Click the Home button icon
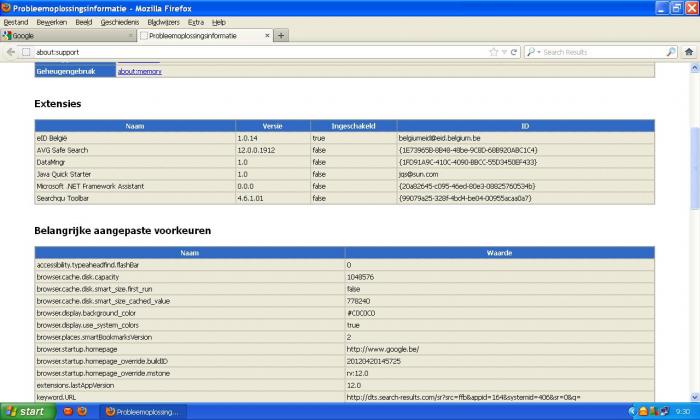Viewport: 700px width, 420px height. (687, 52)
